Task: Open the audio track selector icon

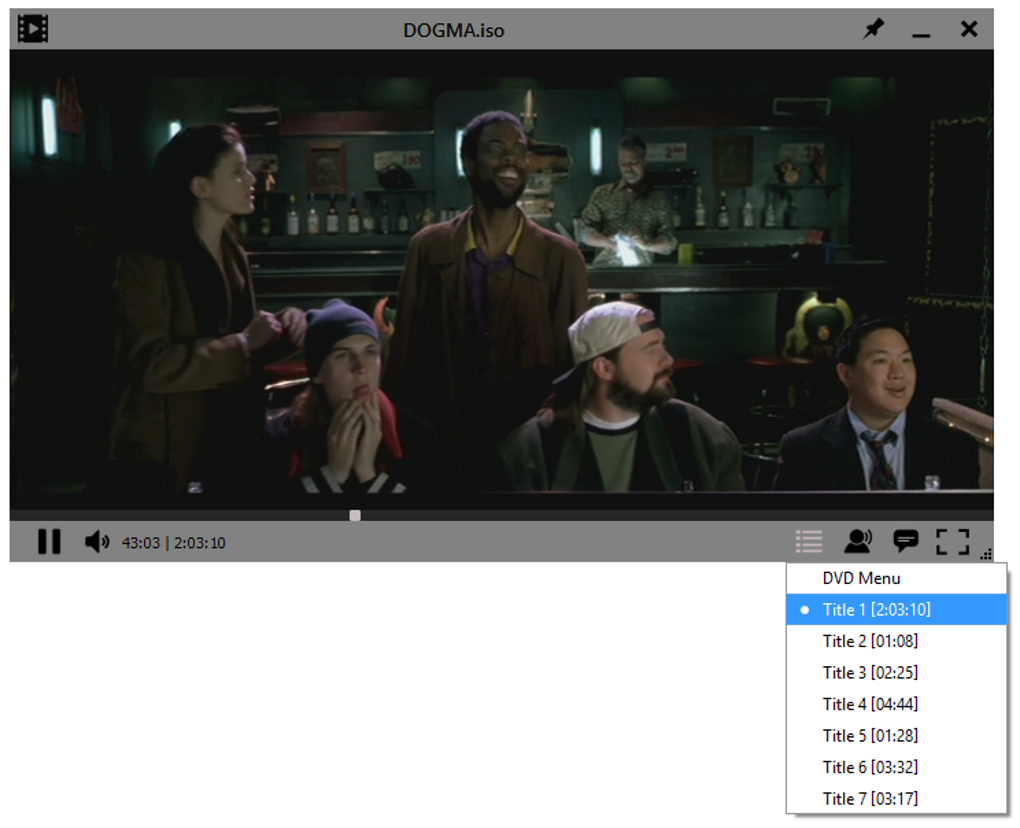Action: (858, 541)
